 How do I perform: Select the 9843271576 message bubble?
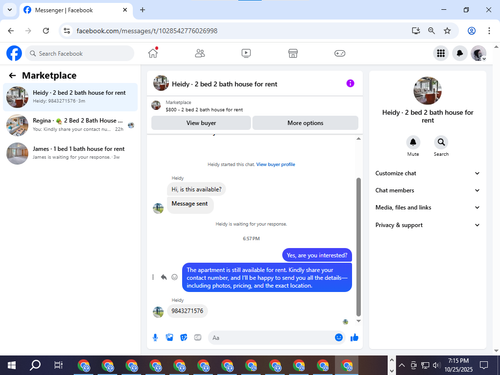click(x=187, y=311)
